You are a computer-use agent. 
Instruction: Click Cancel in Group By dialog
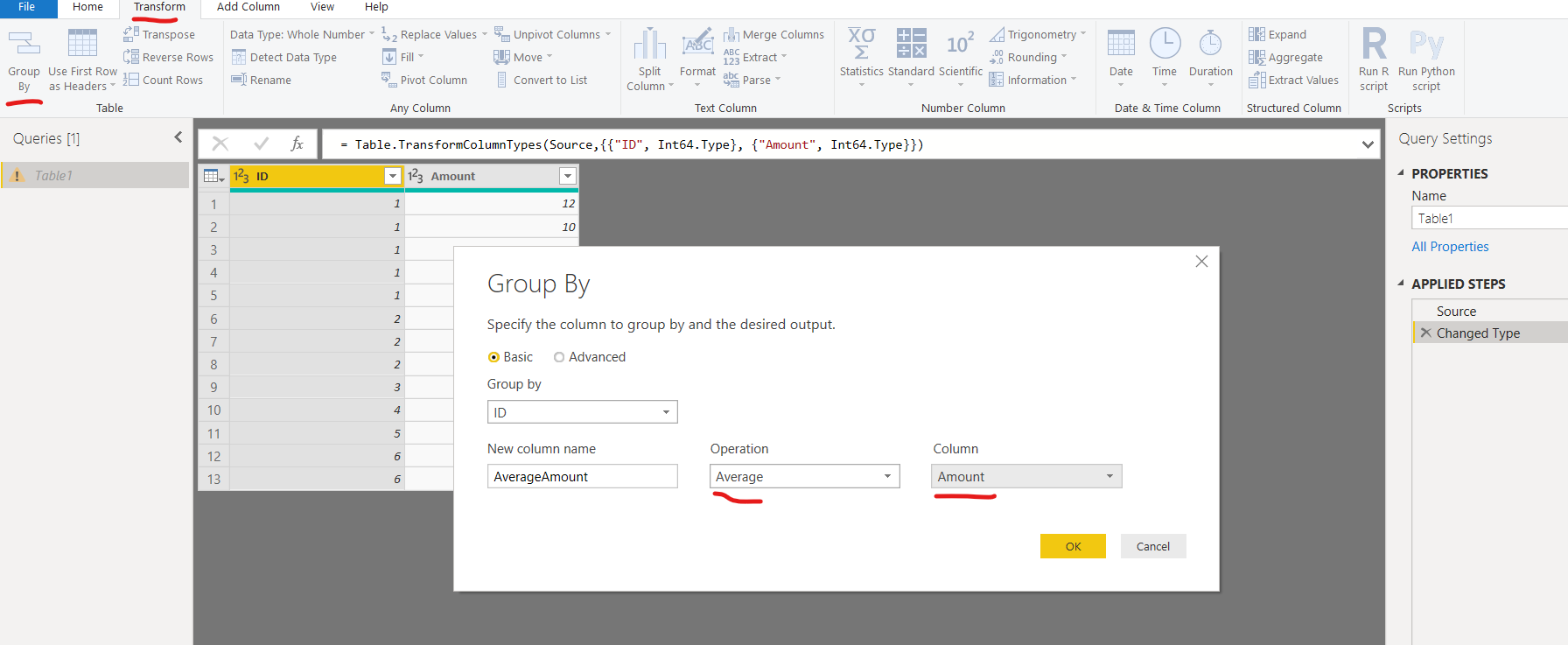pos(1153,546)
